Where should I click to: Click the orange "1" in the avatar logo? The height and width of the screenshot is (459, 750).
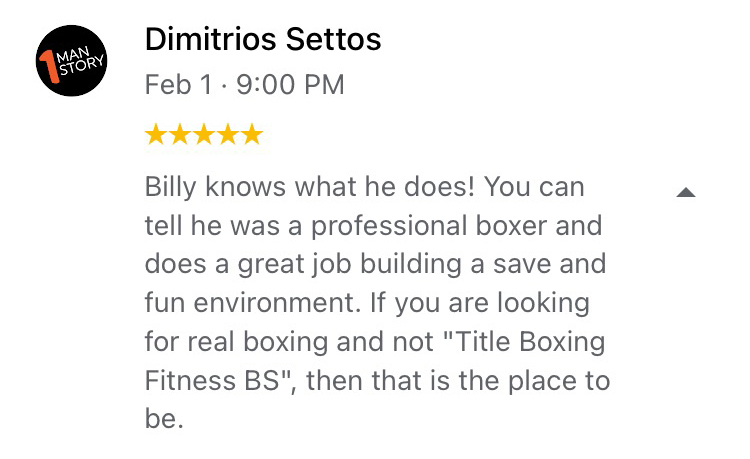pos(48,64)
